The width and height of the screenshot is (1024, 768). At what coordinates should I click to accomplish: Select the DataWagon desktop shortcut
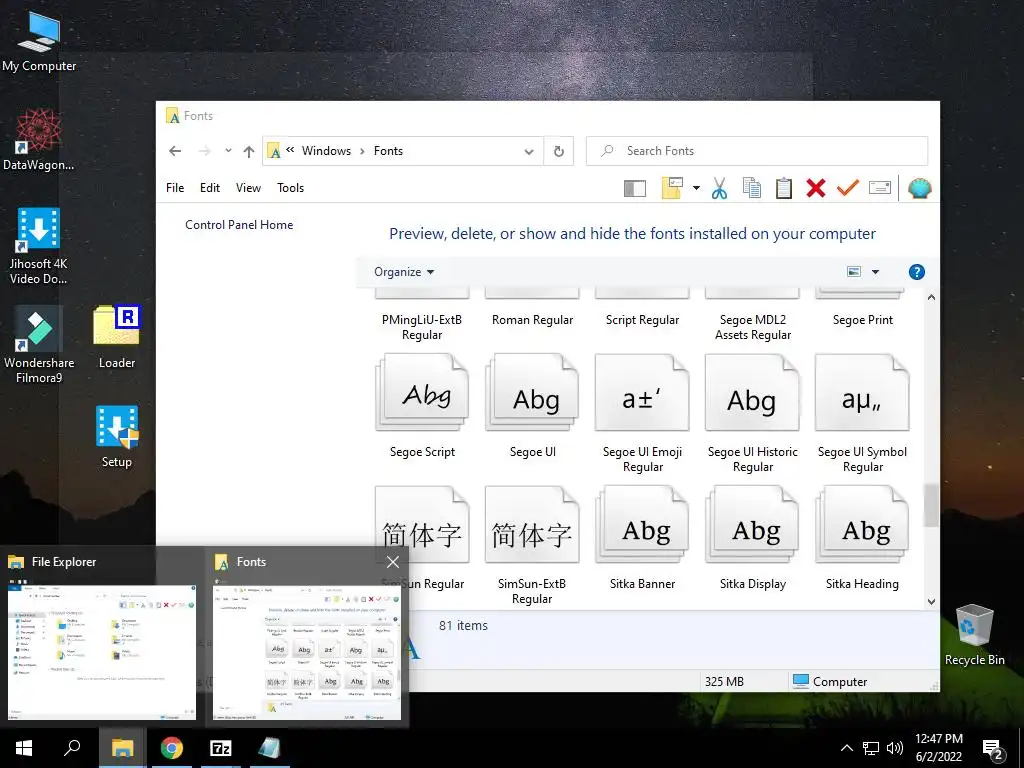pyautogui.click(x=39, y=139)
